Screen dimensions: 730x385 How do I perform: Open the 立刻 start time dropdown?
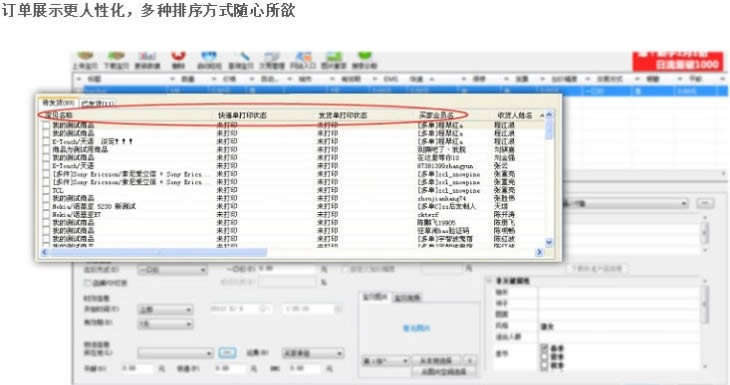tap(165, 310)
